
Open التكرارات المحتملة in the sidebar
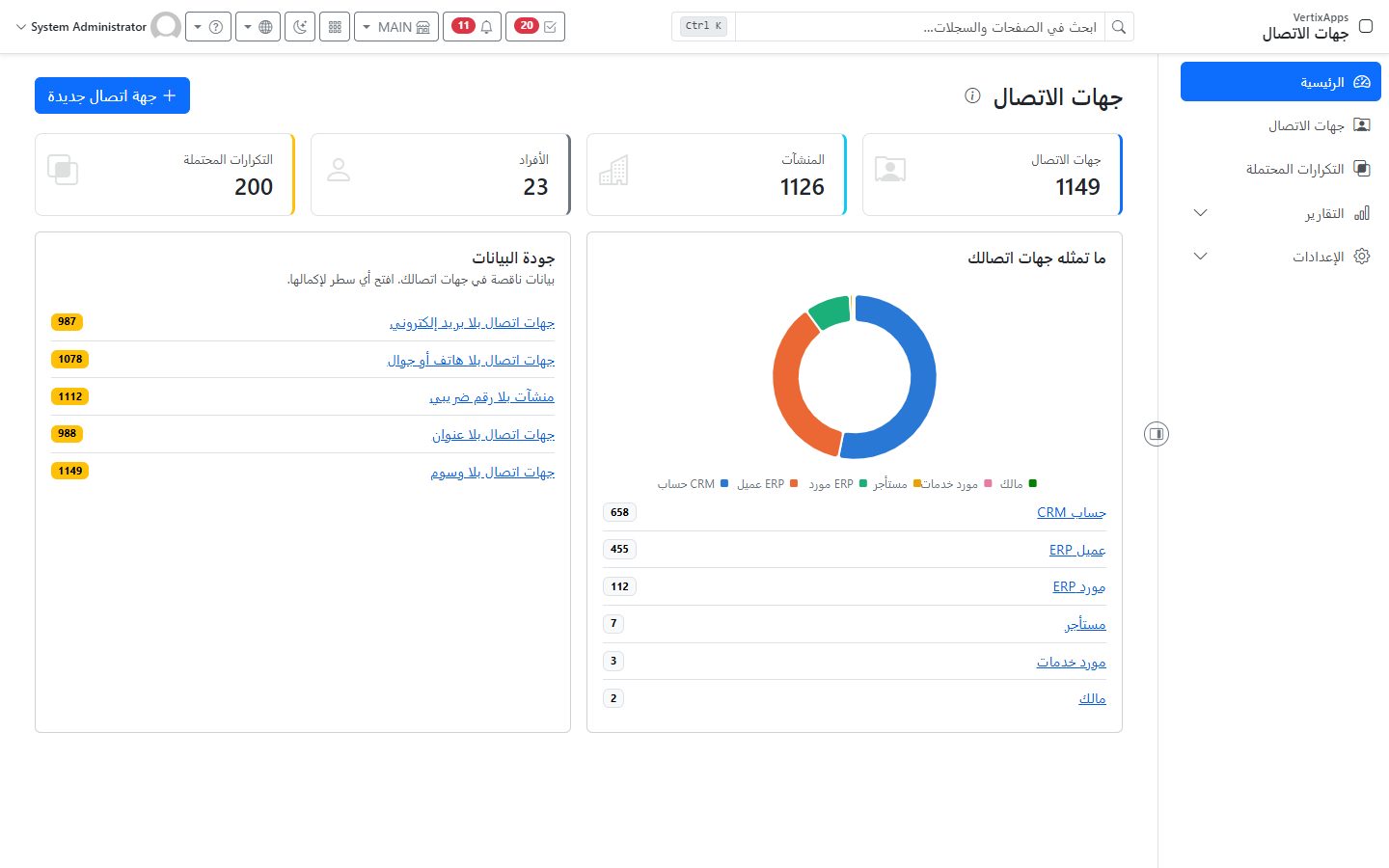pyautogui.click(x=1281, y=169)
